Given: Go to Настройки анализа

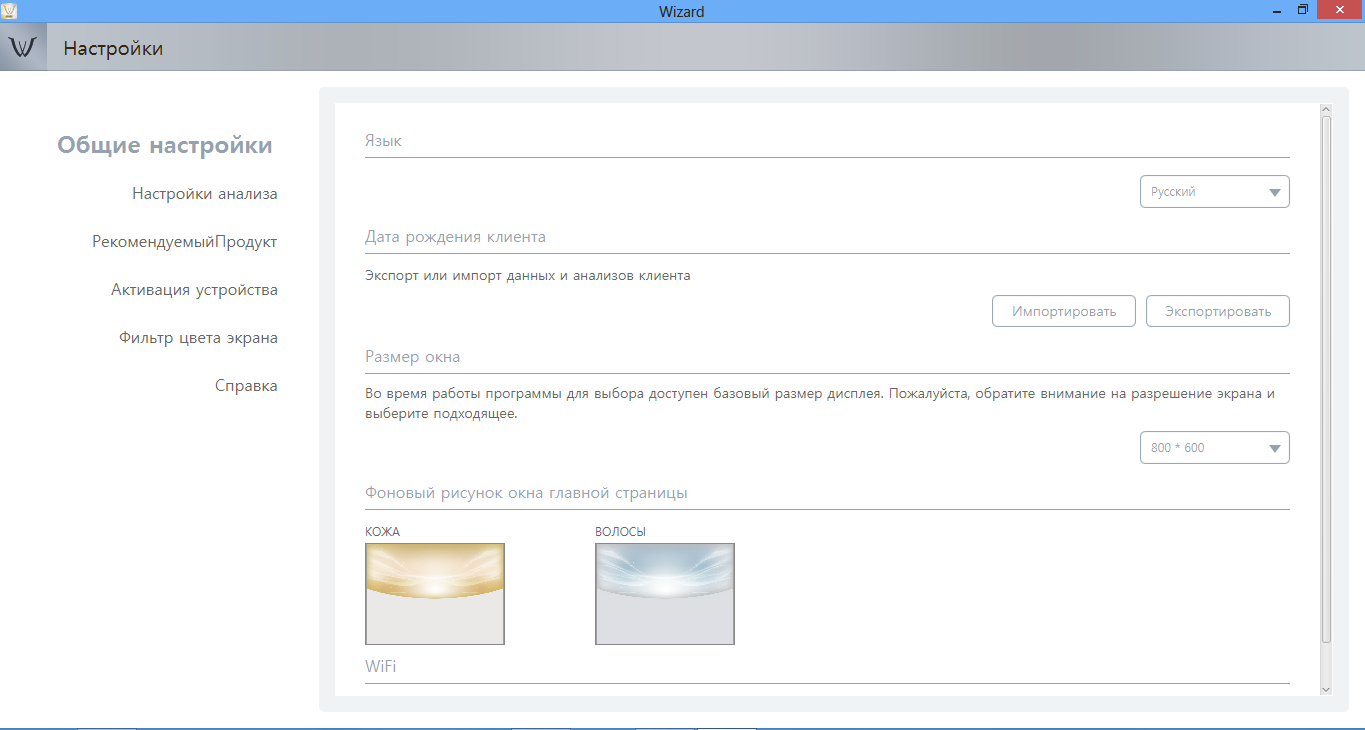Looking at the screenshot, I should tap(204, 194).
